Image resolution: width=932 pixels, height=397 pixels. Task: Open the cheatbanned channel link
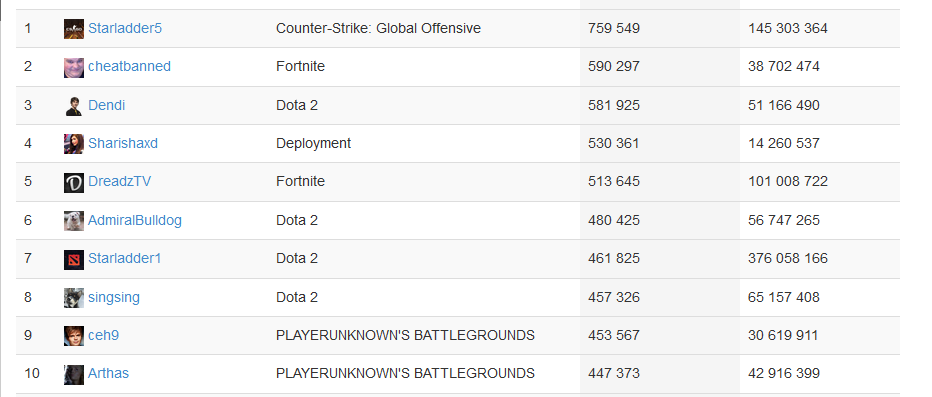[130, 66]
